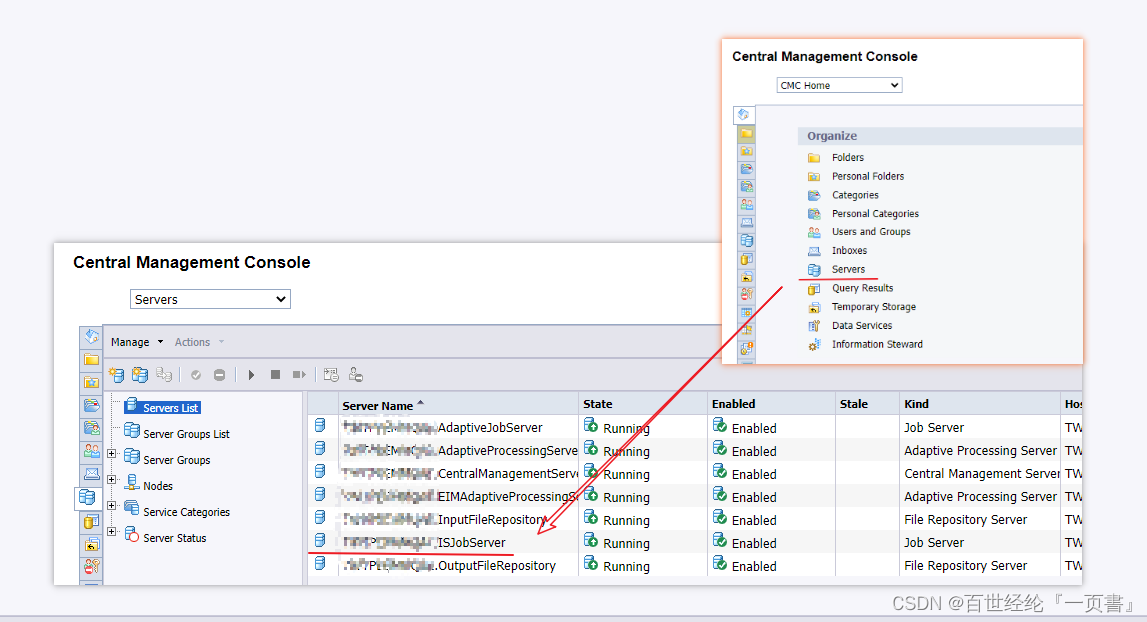Click the selected Servers icon in sidebar
The width and height of the screenshot is (1147, 622).
87,497
